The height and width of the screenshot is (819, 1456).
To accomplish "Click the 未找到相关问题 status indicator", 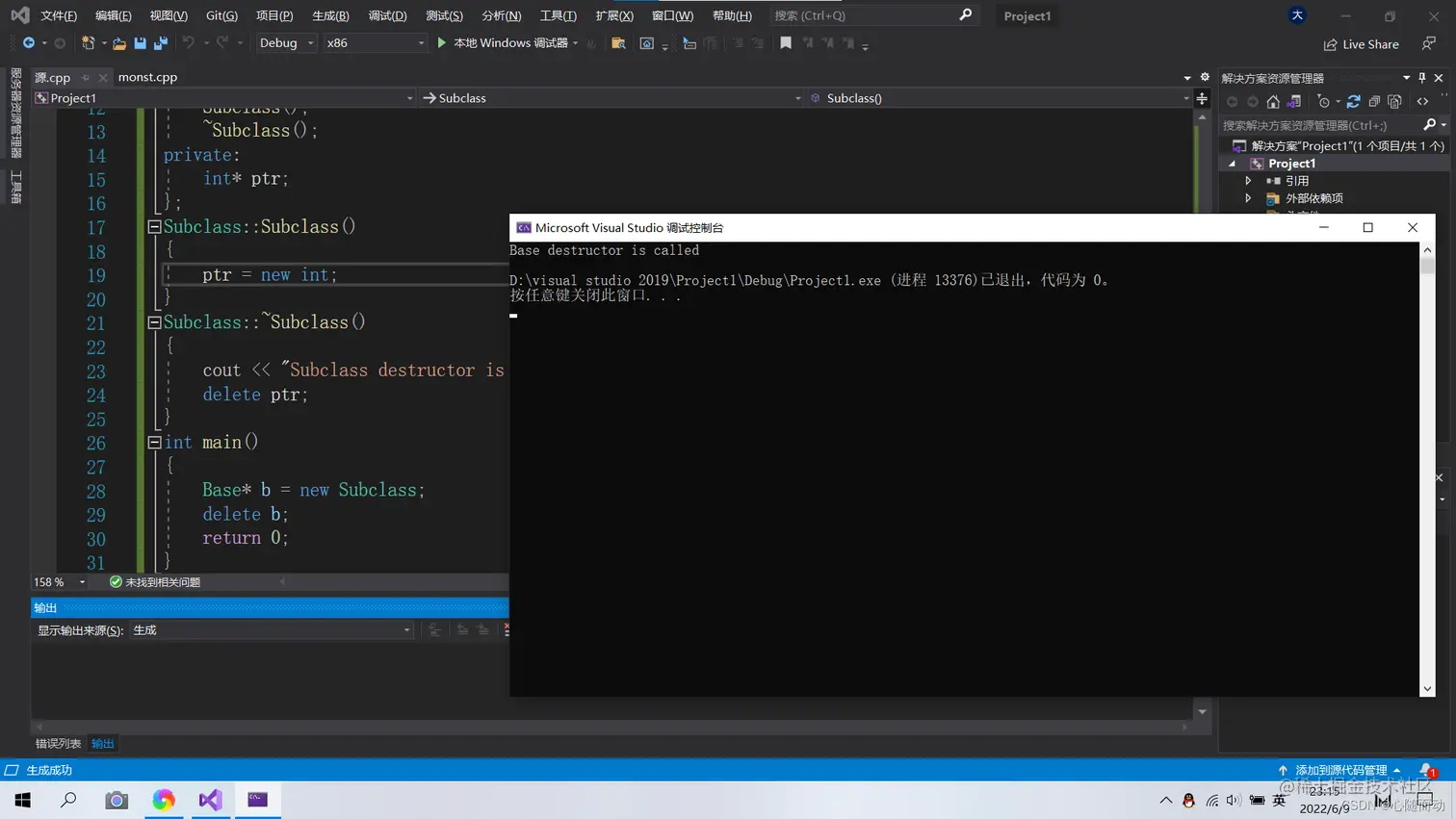I will pyautogui.click(x=155, y=582).
